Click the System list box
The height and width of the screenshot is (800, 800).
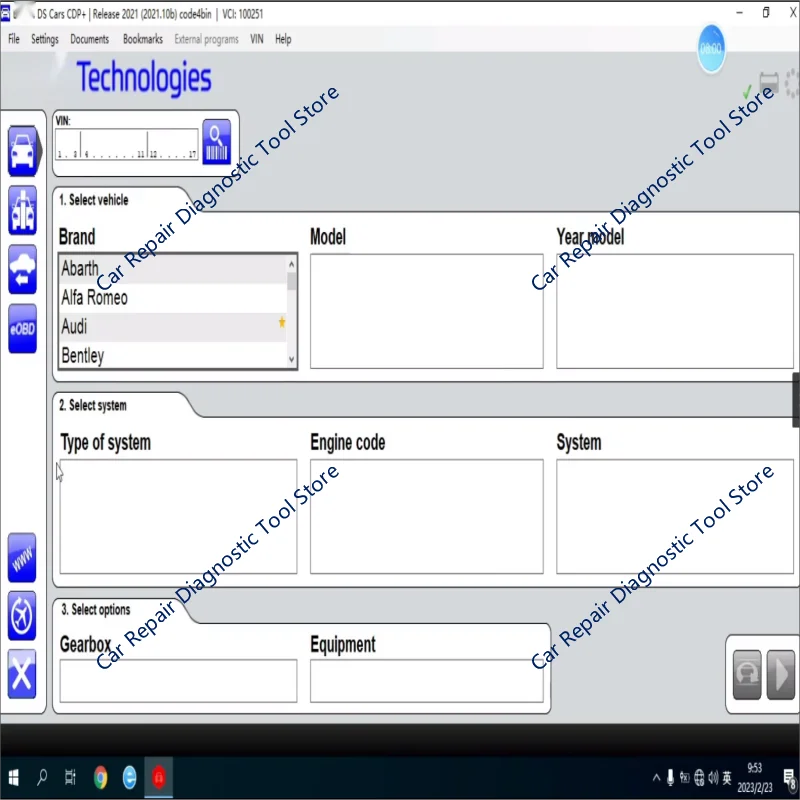[674, 516]
